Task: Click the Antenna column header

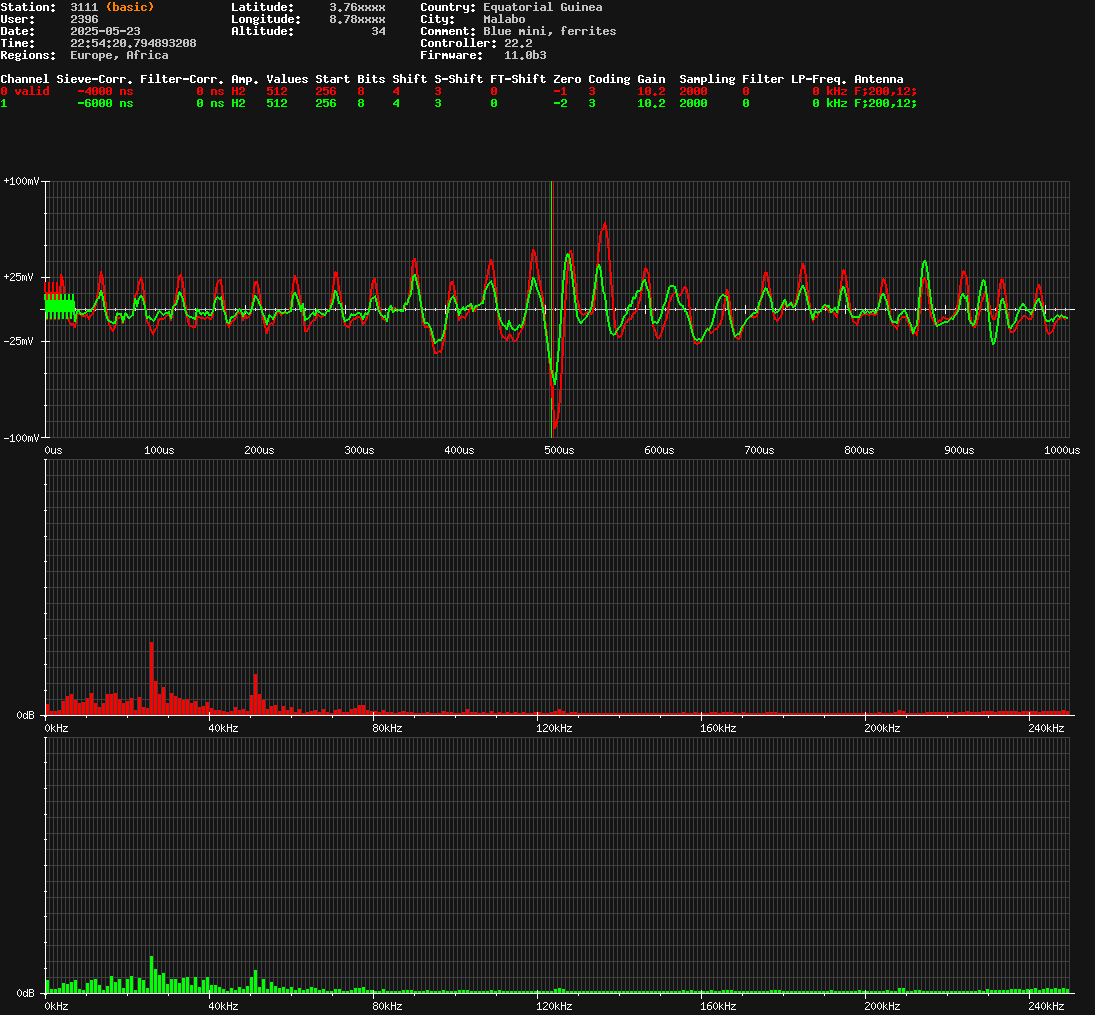Action: [879, 79]
